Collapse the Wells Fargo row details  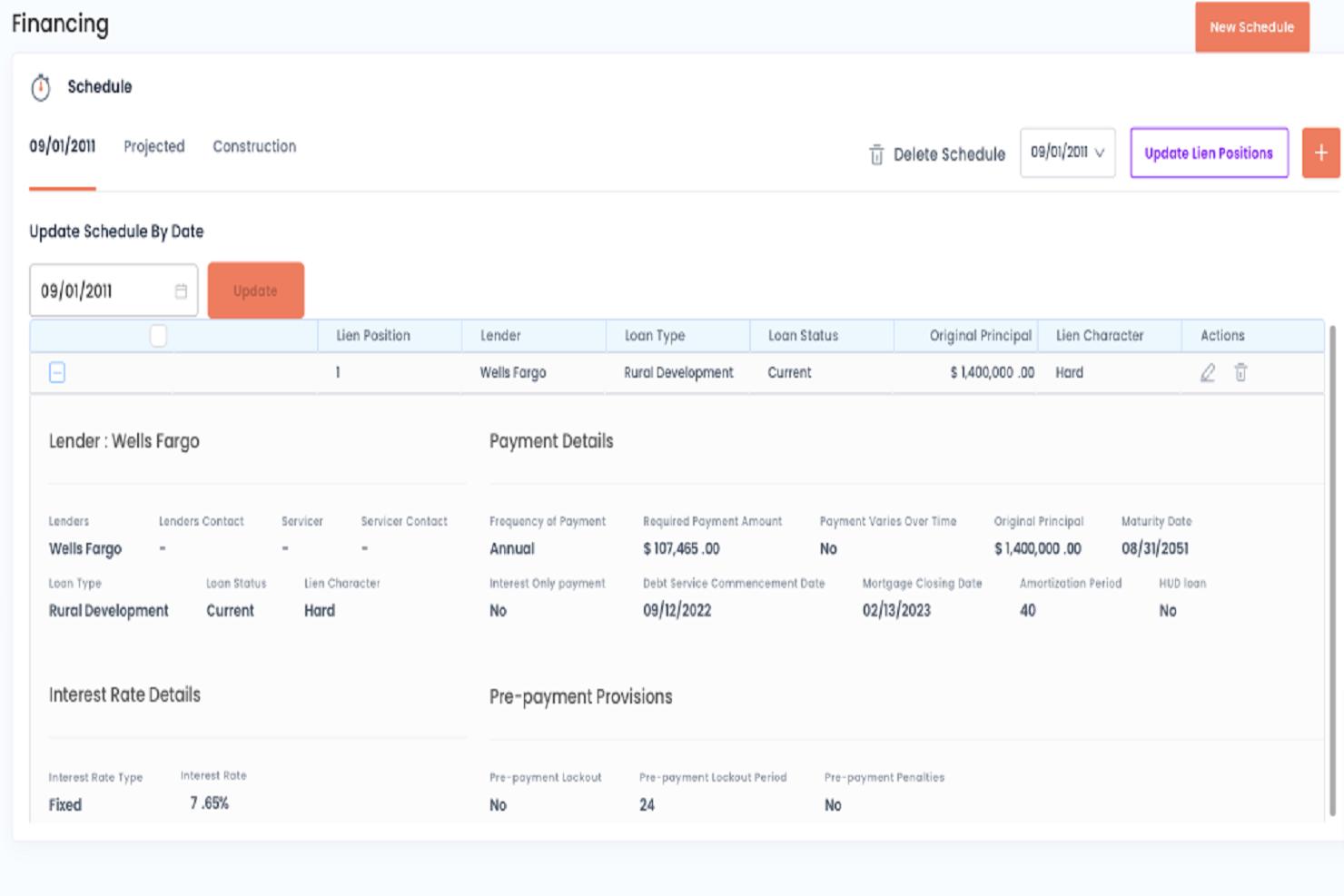57,373
